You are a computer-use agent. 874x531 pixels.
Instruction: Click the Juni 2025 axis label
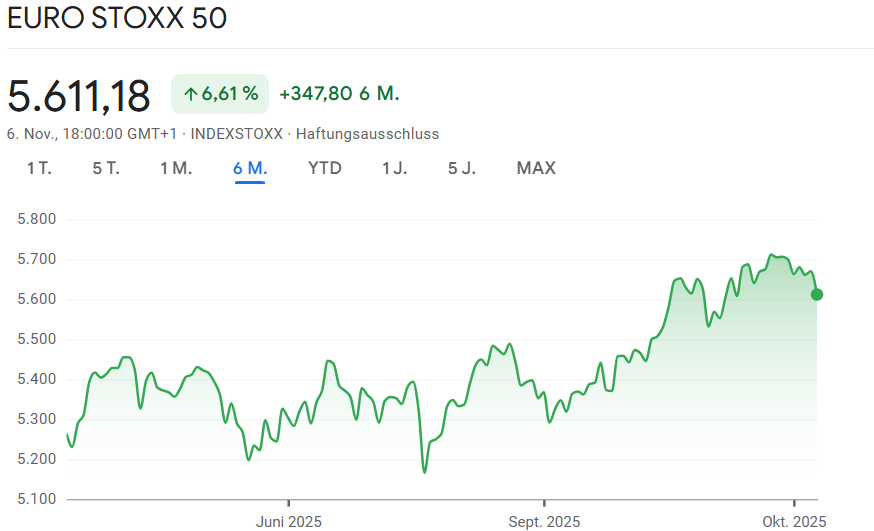pyautogui.click(x=289, y=521)
